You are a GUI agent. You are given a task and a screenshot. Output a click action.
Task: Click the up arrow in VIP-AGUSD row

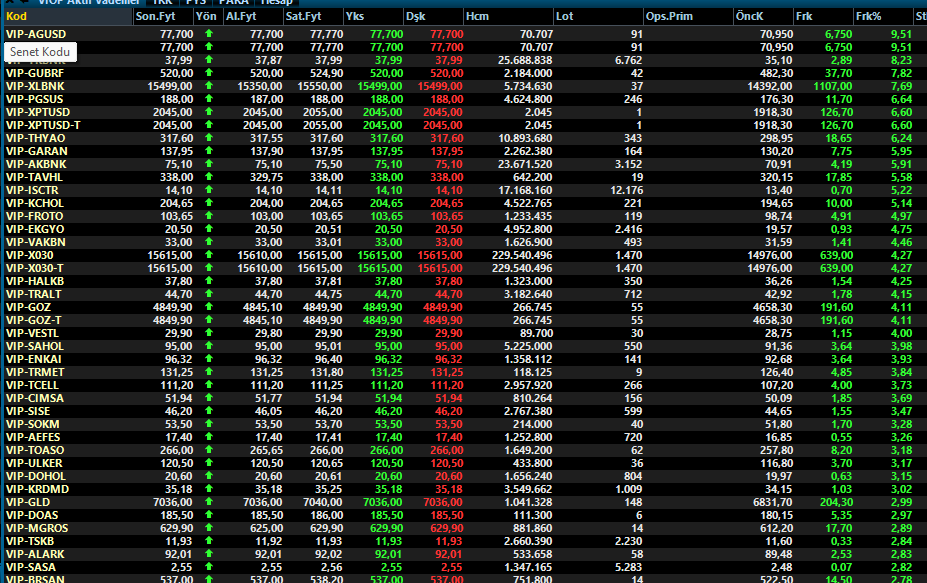coord(209,34)
